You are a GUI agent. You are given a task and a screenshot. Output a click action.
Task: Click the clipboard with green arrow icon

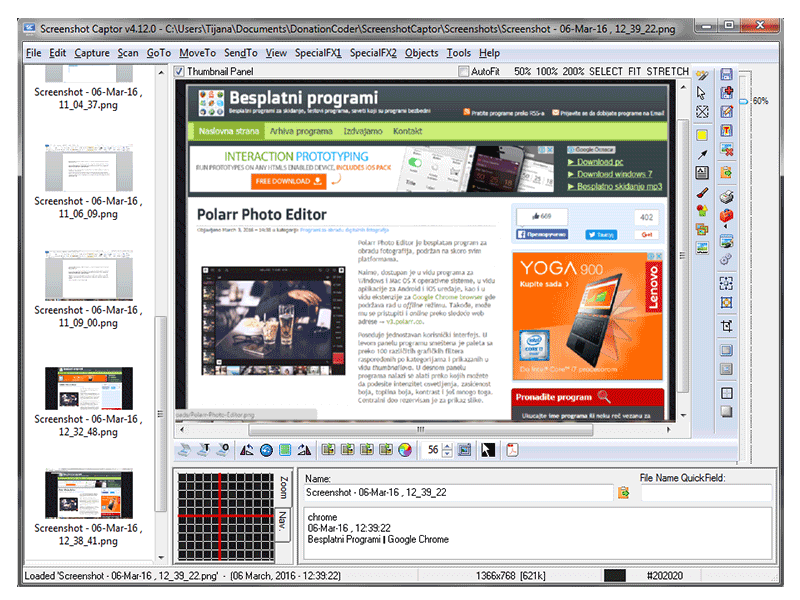point(727,172)
